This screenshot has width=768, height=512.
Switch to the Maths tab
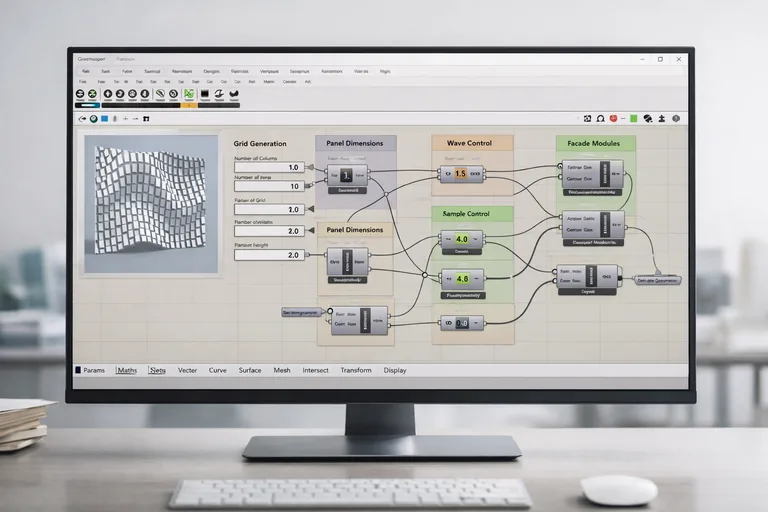tap(127, 370)
